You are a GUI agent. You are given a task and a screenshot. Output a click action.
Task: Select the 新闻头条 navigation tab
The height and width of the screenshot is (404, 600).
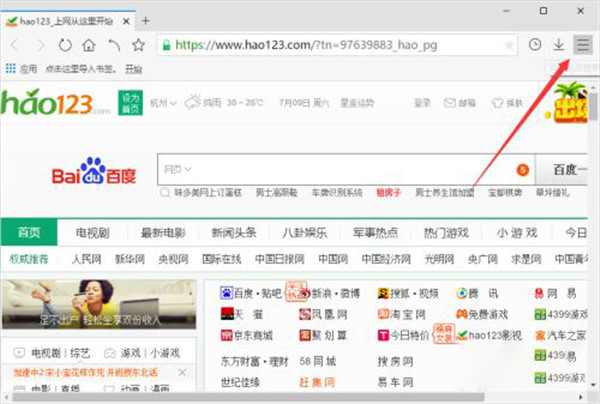[234, 232]
